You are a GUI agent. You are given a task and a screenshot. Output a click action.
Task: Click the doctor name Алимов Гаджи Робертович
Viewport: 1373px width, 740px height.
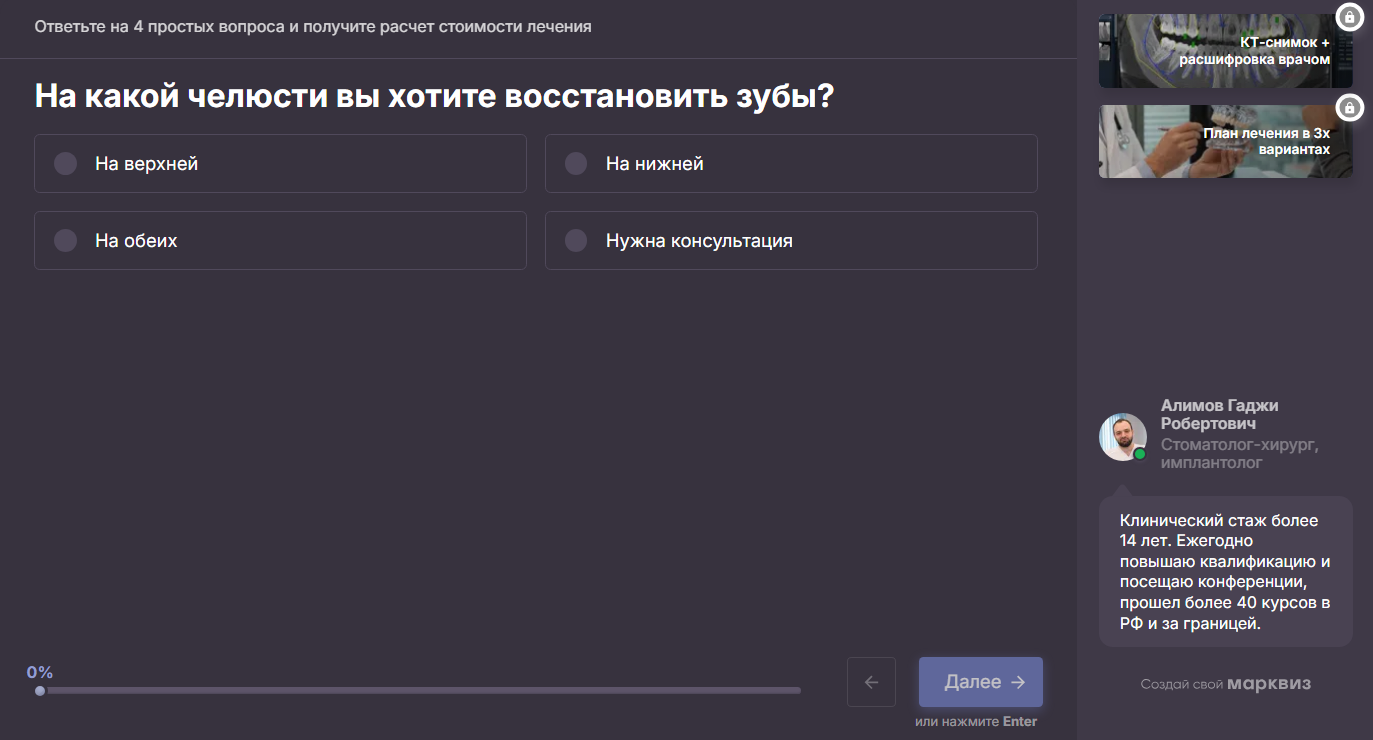pos(1219,415)
